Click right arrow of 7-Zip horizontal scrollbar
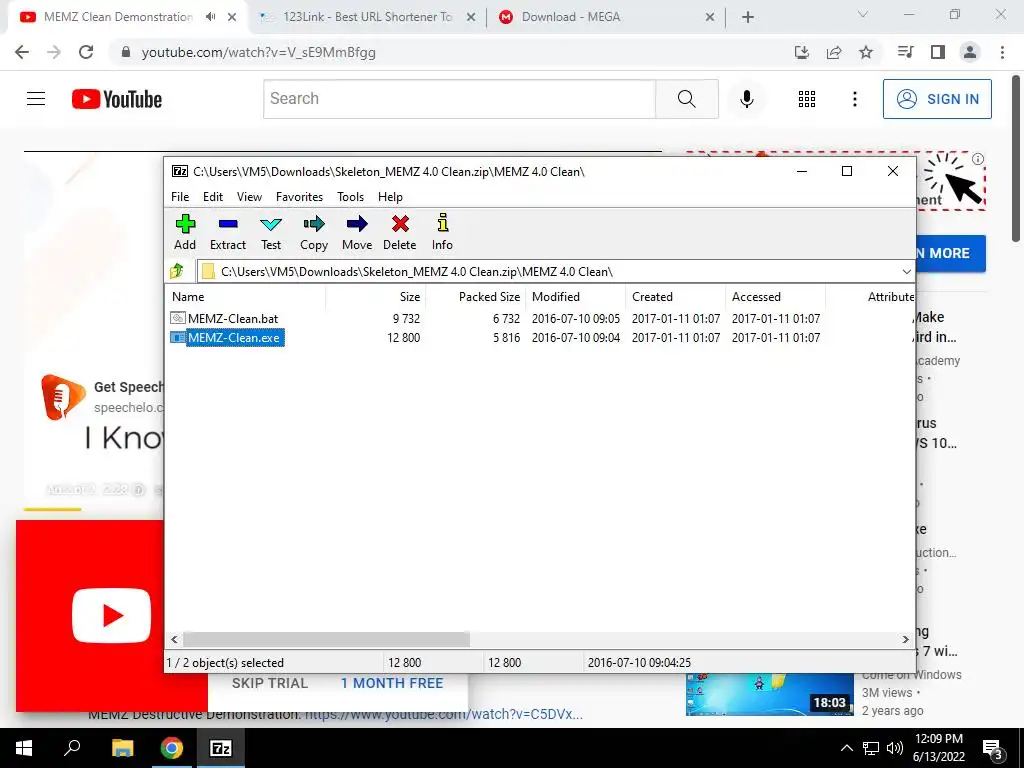The width and height of the screenshot is (1024, 768). click(905, 639)
